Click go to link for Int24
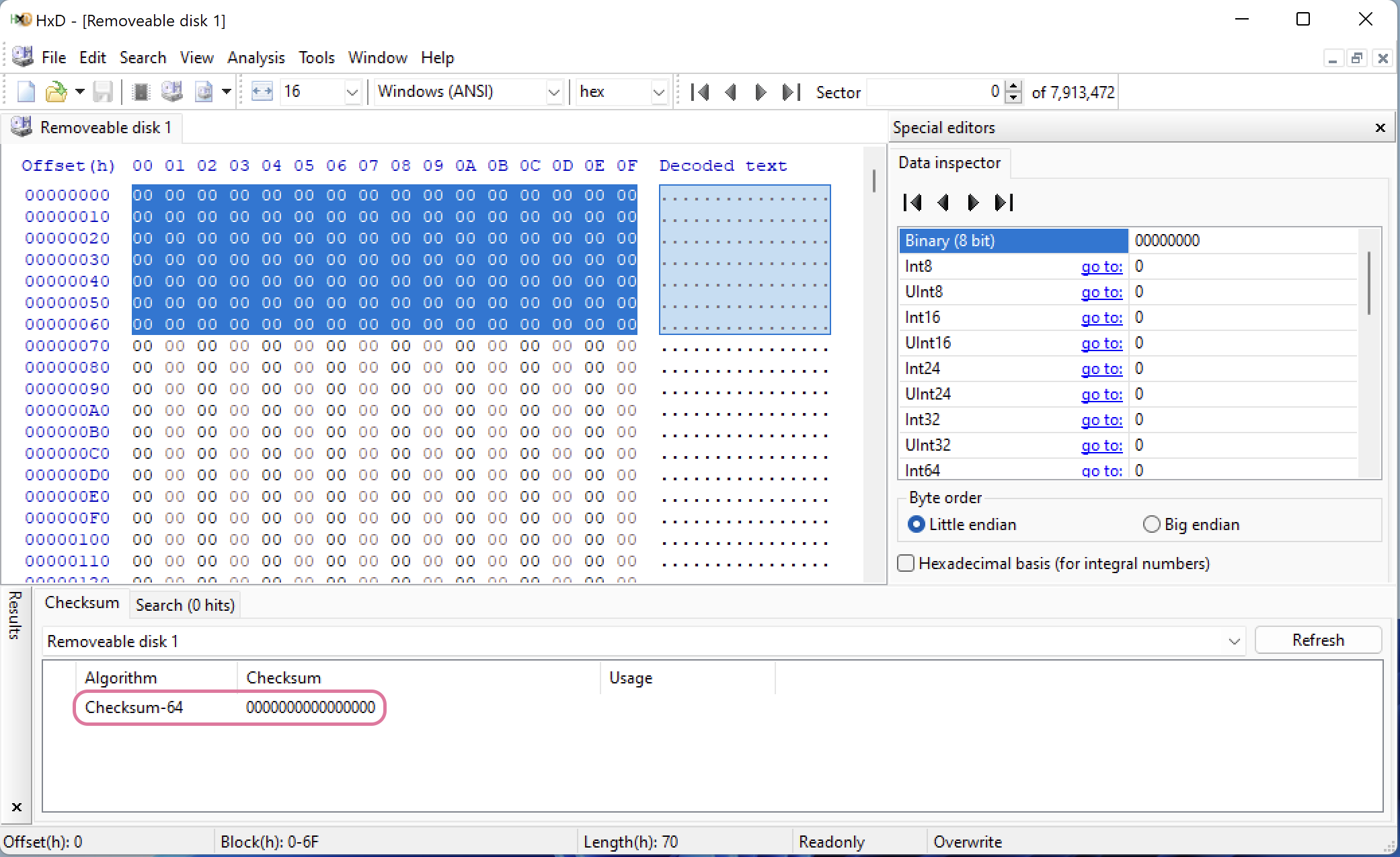This screenshot has height=857, width=1400. pos(1101,369)
